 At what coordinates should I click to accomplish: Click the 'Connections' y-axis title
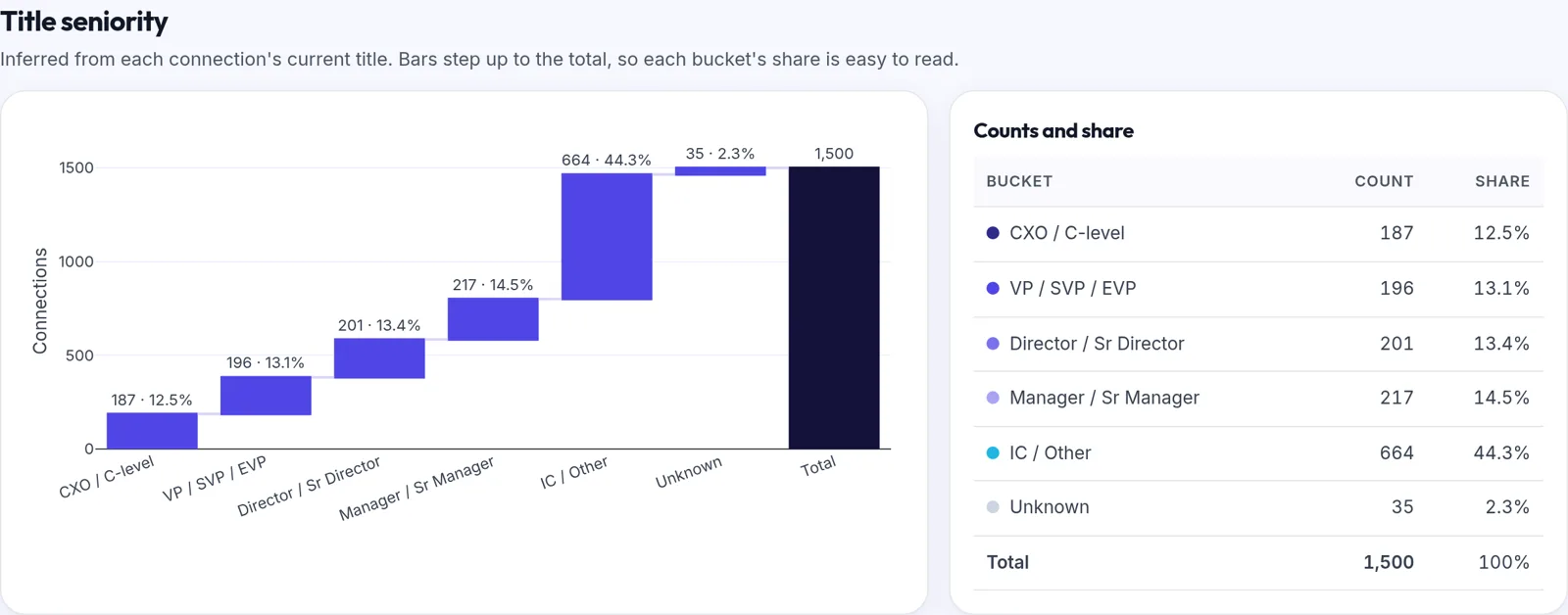39,301
